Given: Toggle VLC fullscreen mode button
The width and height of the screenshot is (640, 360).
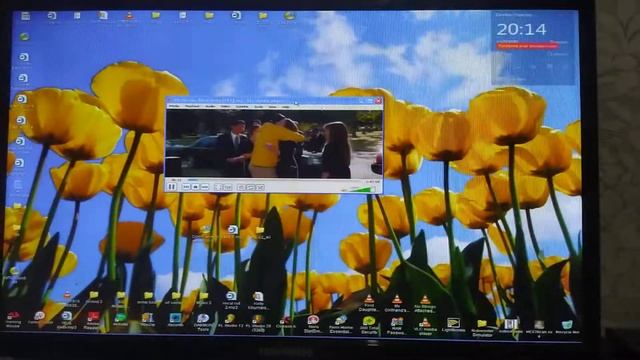Looking at the screenshot, I should 218,187.
